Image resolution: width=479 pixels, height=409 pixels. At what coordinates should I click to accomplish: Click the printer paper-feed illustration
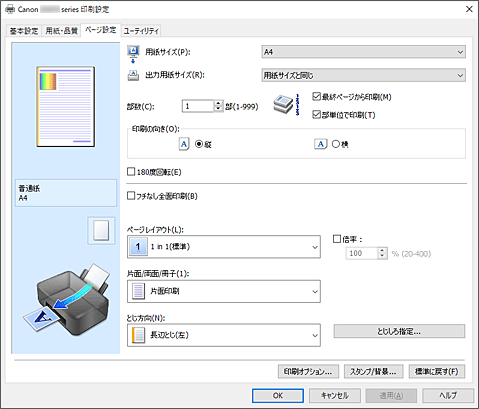pos(67,299)
